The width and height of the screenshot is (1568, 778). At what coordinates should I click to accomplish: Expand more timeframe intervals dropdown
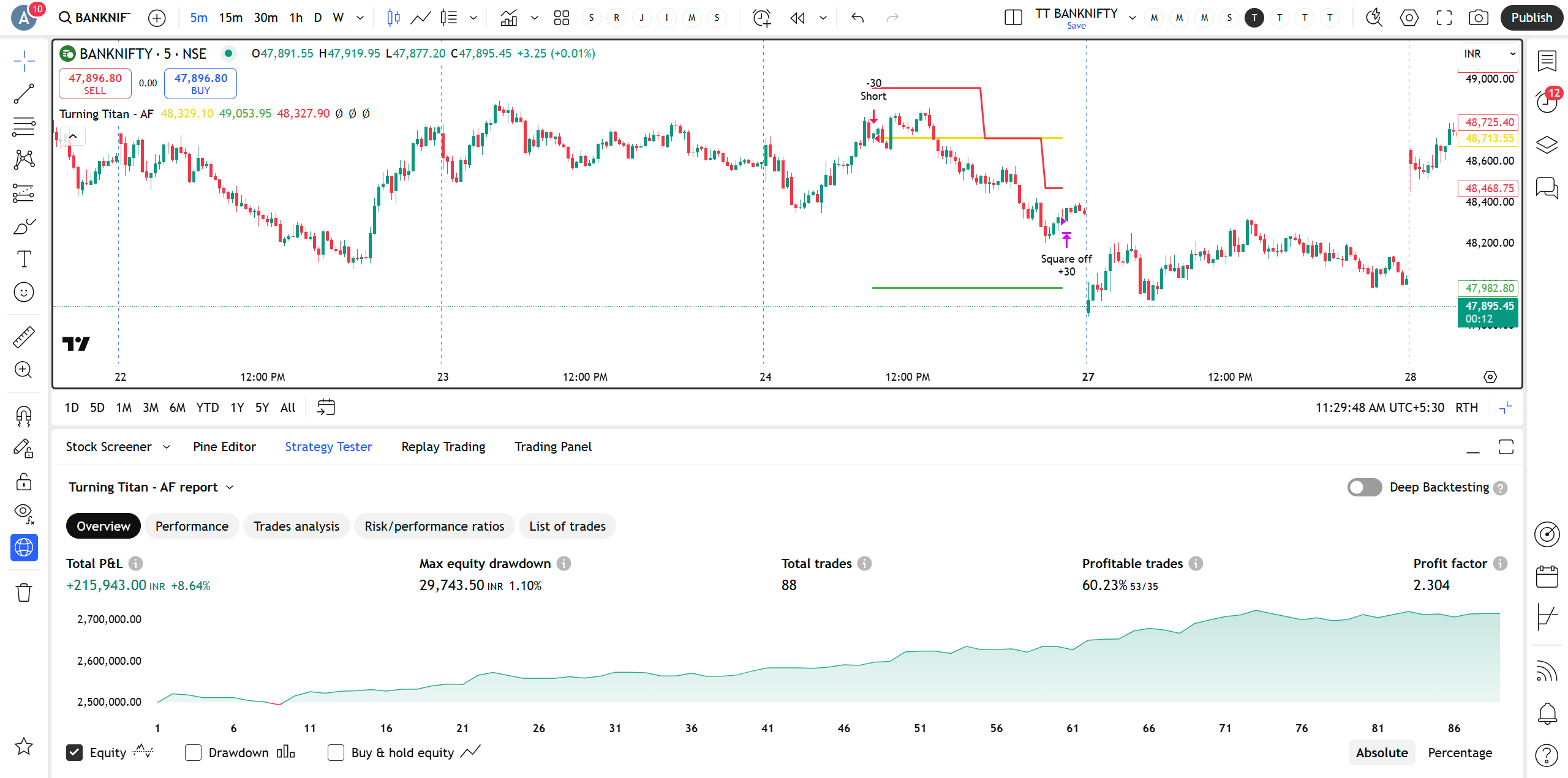click(x=360, y=18)
